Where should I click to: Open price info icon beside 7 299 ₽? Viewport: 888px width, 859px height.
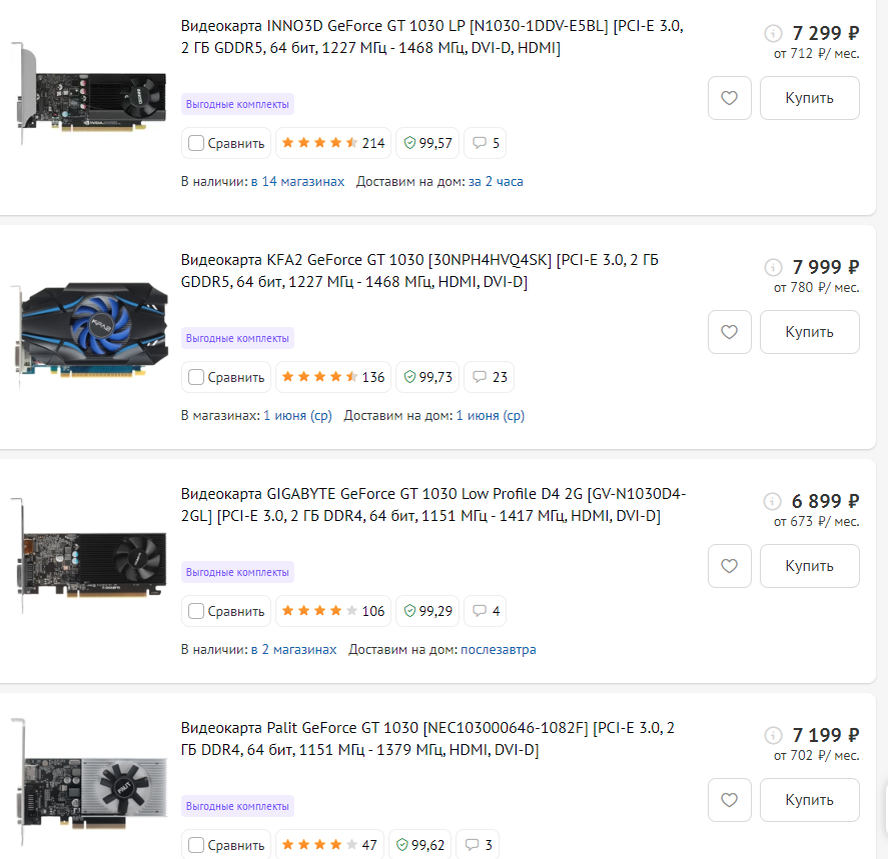773,33
